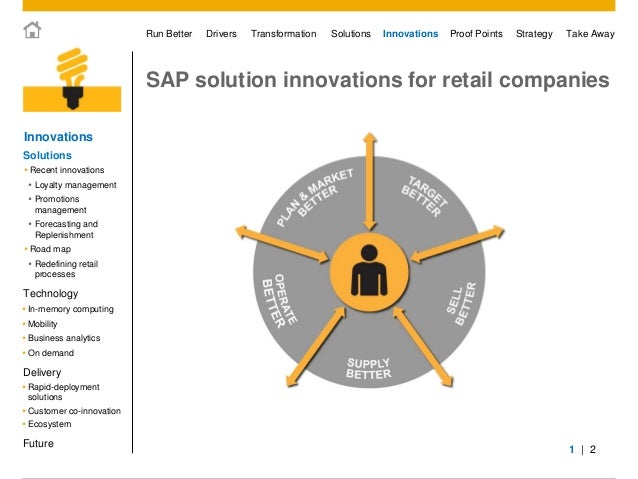The width and height of the screenshot is (638, 479).
Task: Click the slide title about SAP solution innovations
Action: tap(378, 79)
